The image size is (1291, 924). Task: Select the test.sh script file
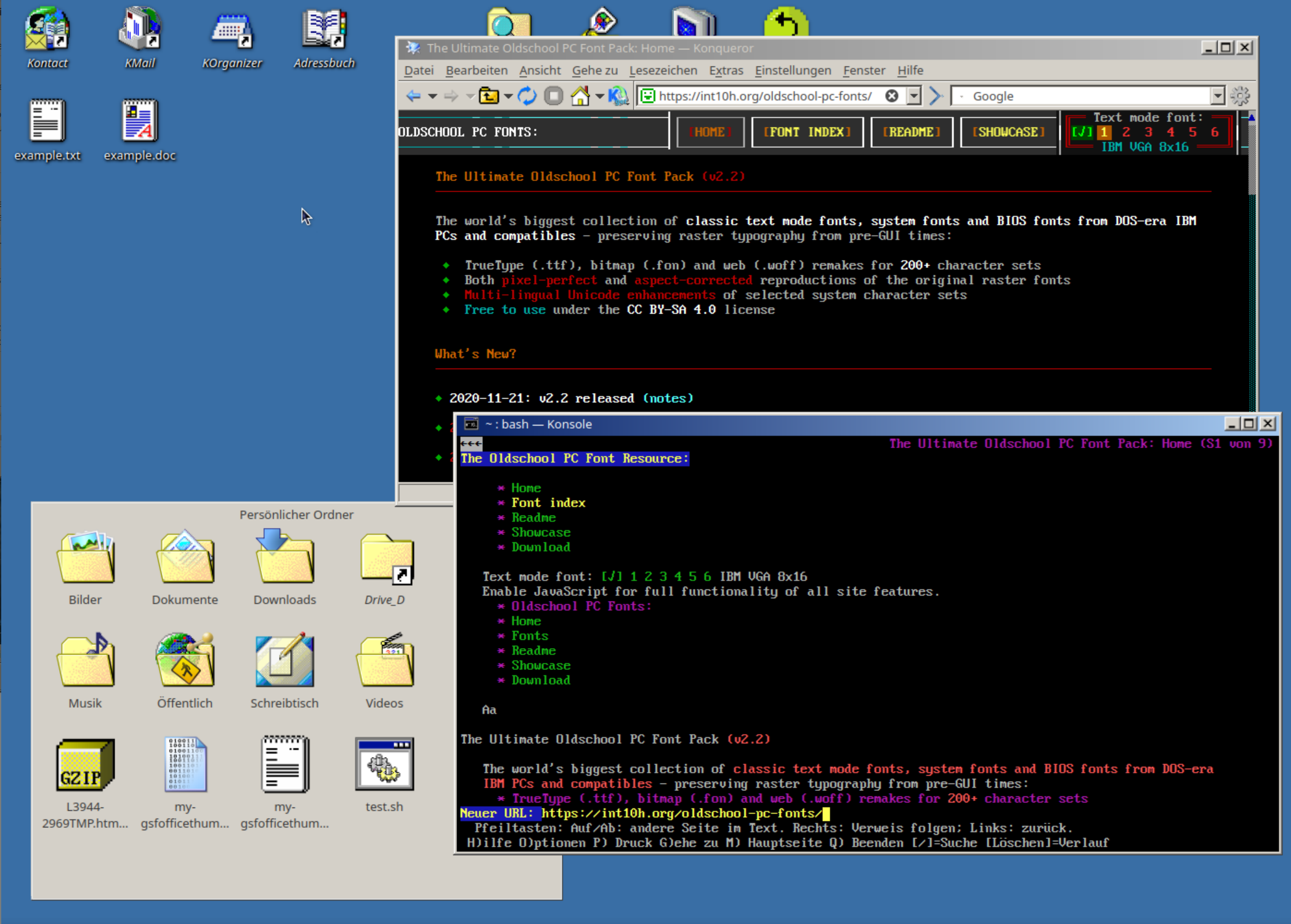384,775
